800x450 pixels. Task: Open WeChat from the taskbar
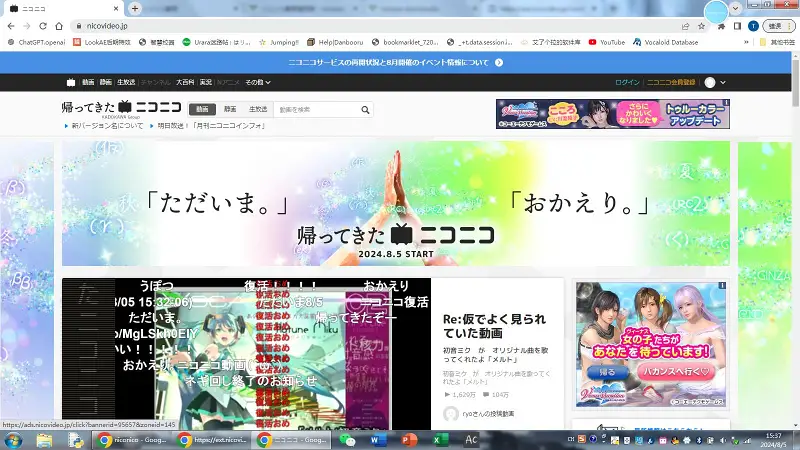point(347,440)
